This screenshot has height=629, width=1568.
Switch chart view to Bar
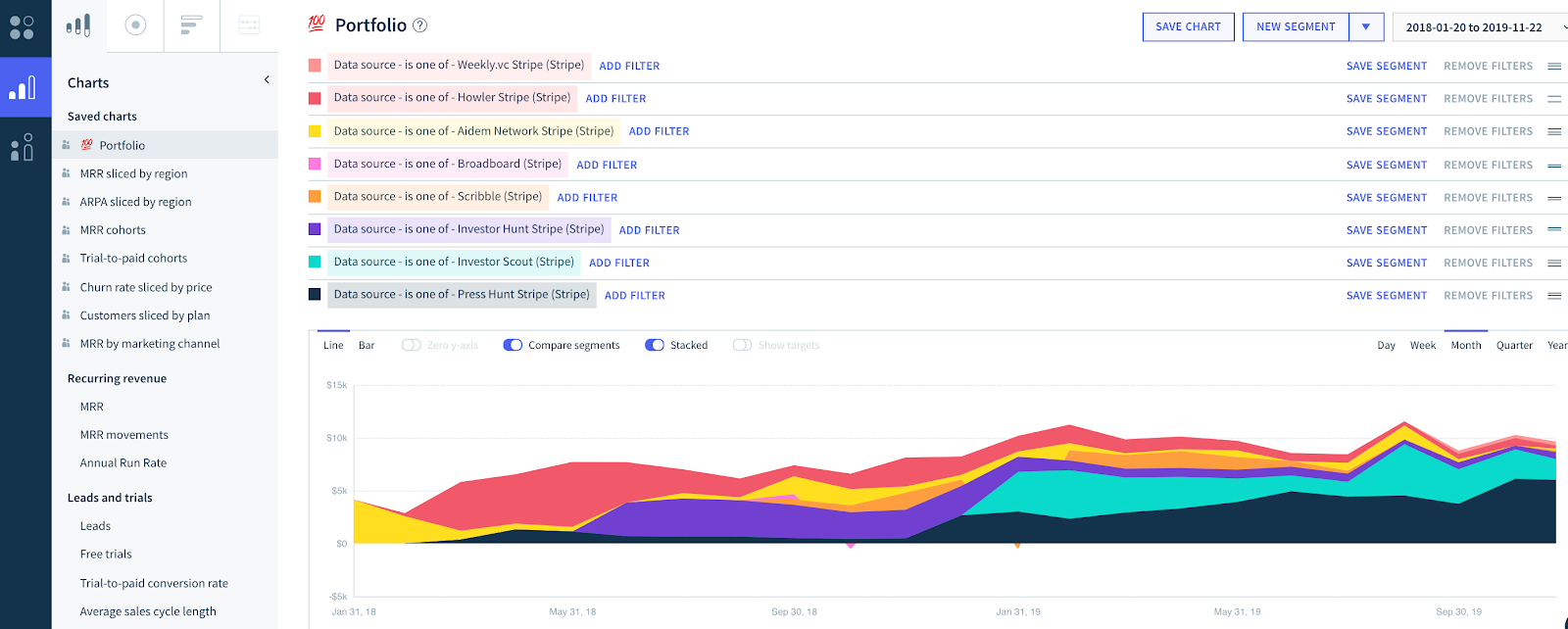367,345
